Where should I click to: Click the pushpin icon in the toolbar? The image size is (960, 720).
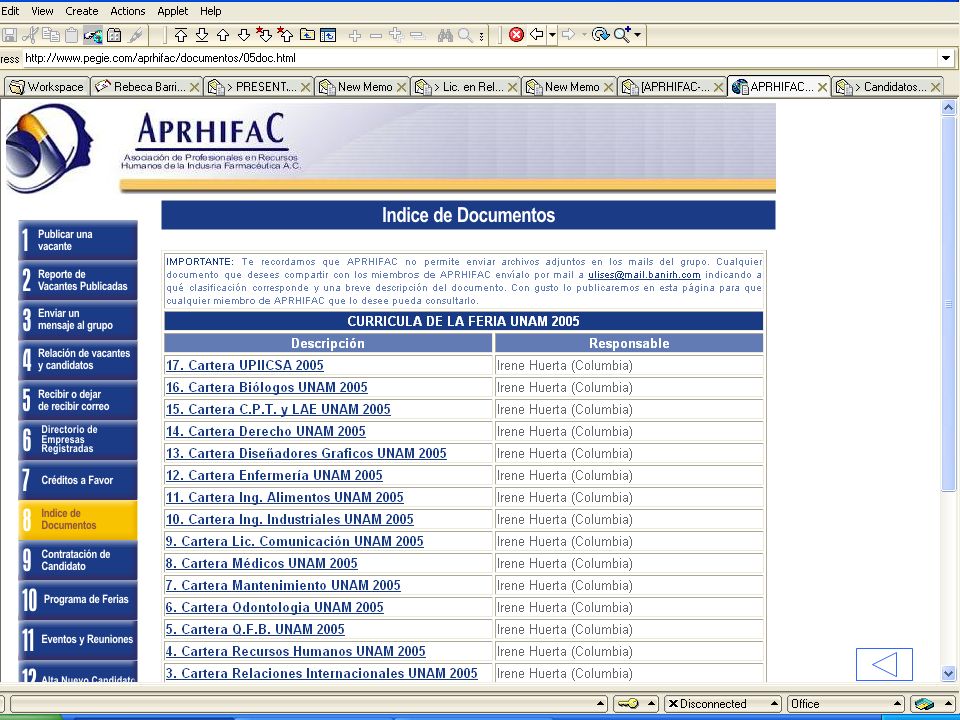coord(135,35)
